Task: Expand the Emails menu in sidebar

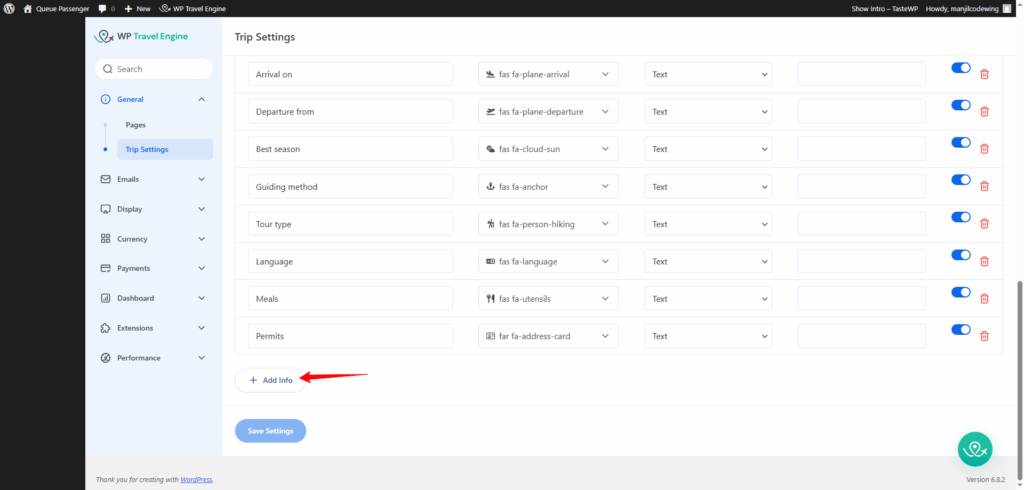Action: [x=154, y=179]
